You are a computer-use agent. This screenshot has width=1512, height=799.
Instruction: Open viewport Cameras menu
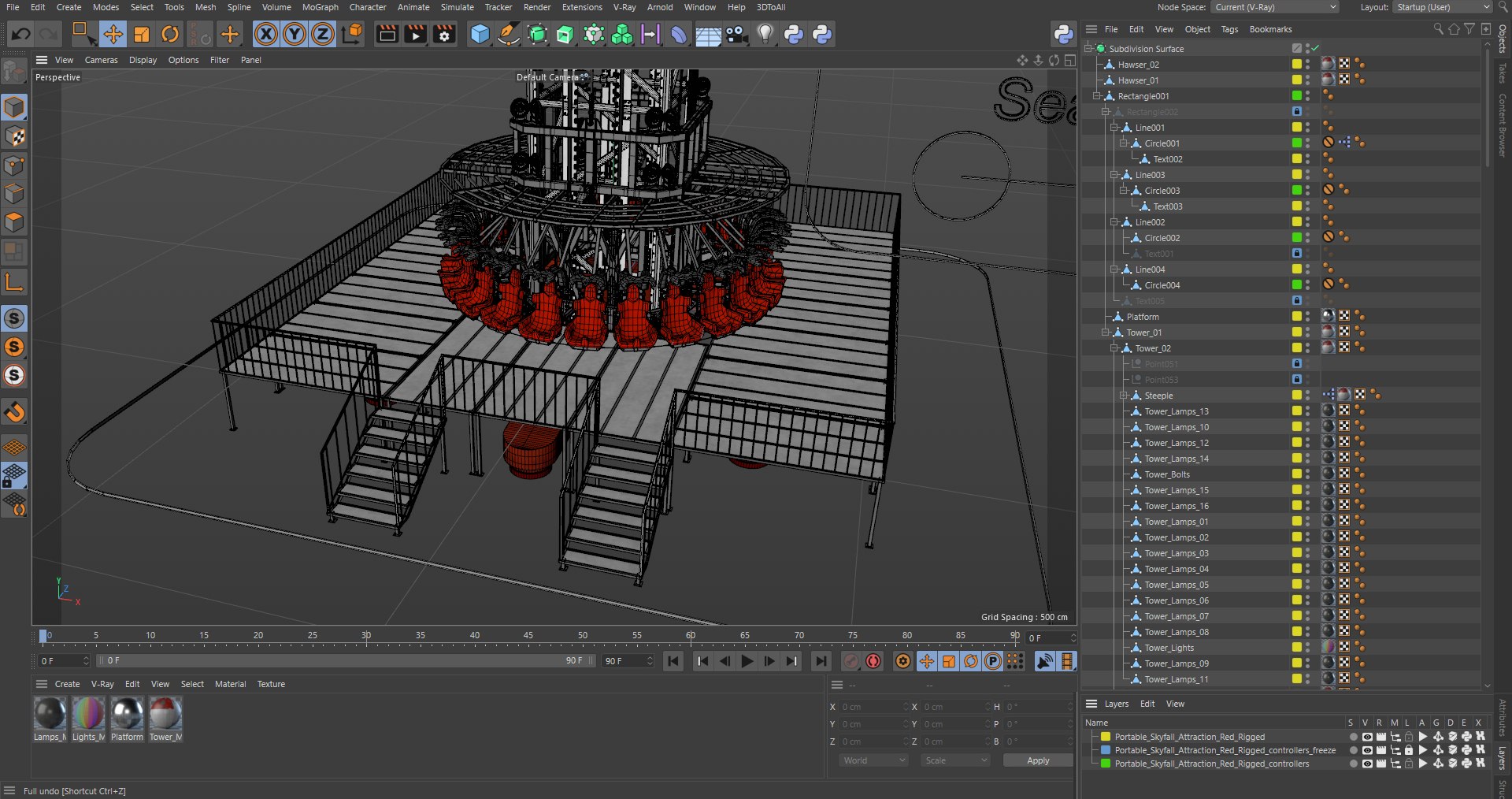(x=102, y=60)
